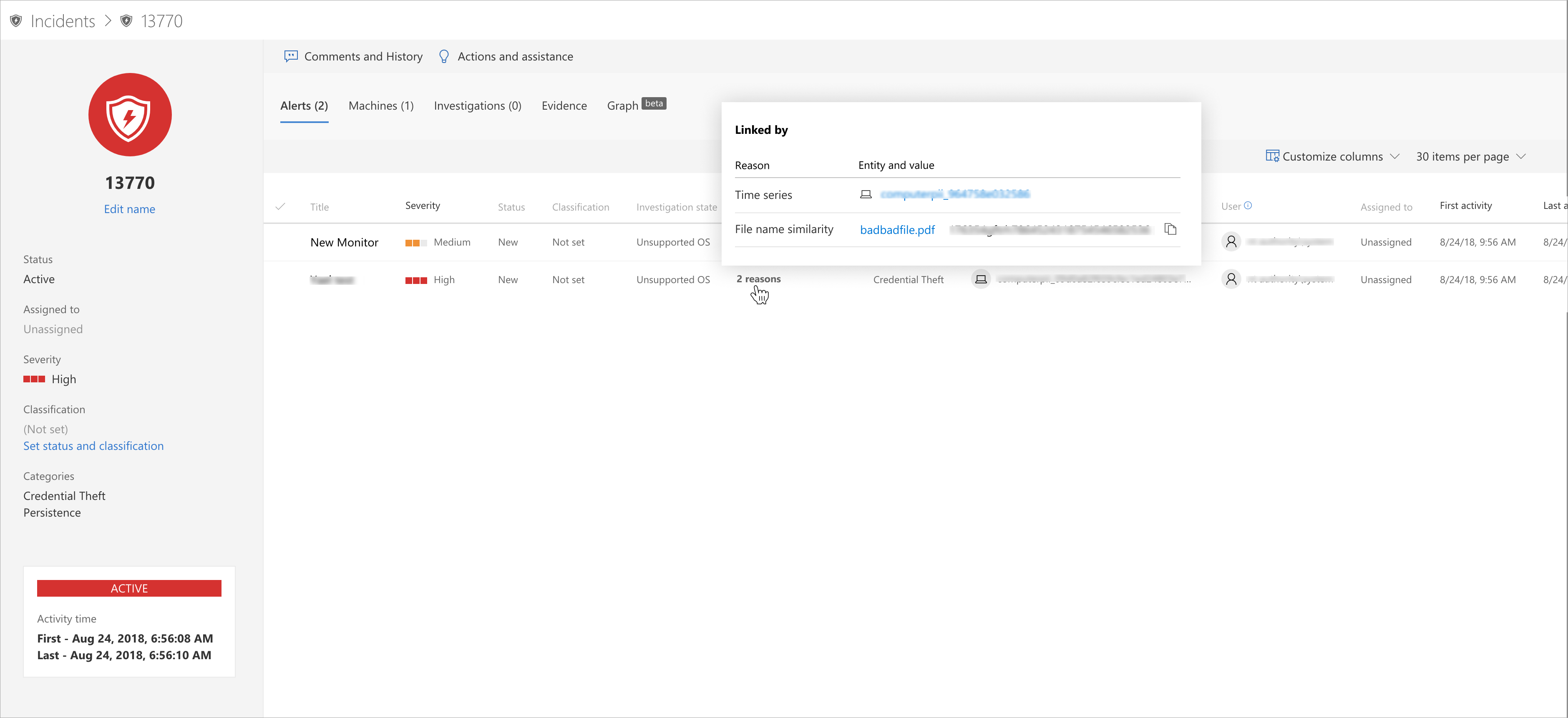Image resolution: width=1568 pixels, height=718 pixels.
Task: Select the High severity alert row checkbox
Action: pyautogui.click(x=280, y=280)
